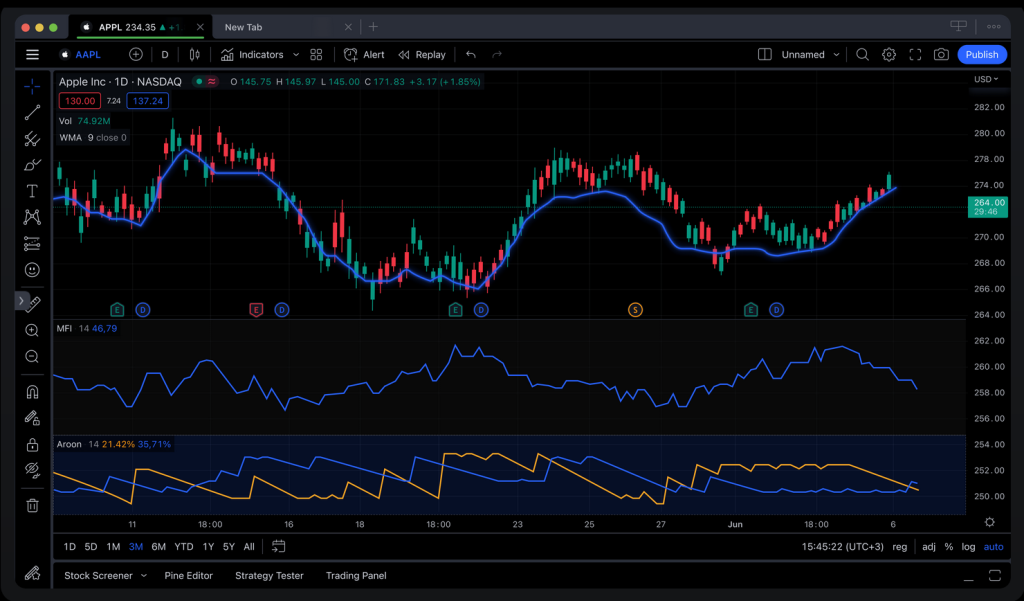The height and width of the screenshot is (601, 1024).
Task: Toggle hide all drawings eye icon
Action: [32, 470]
